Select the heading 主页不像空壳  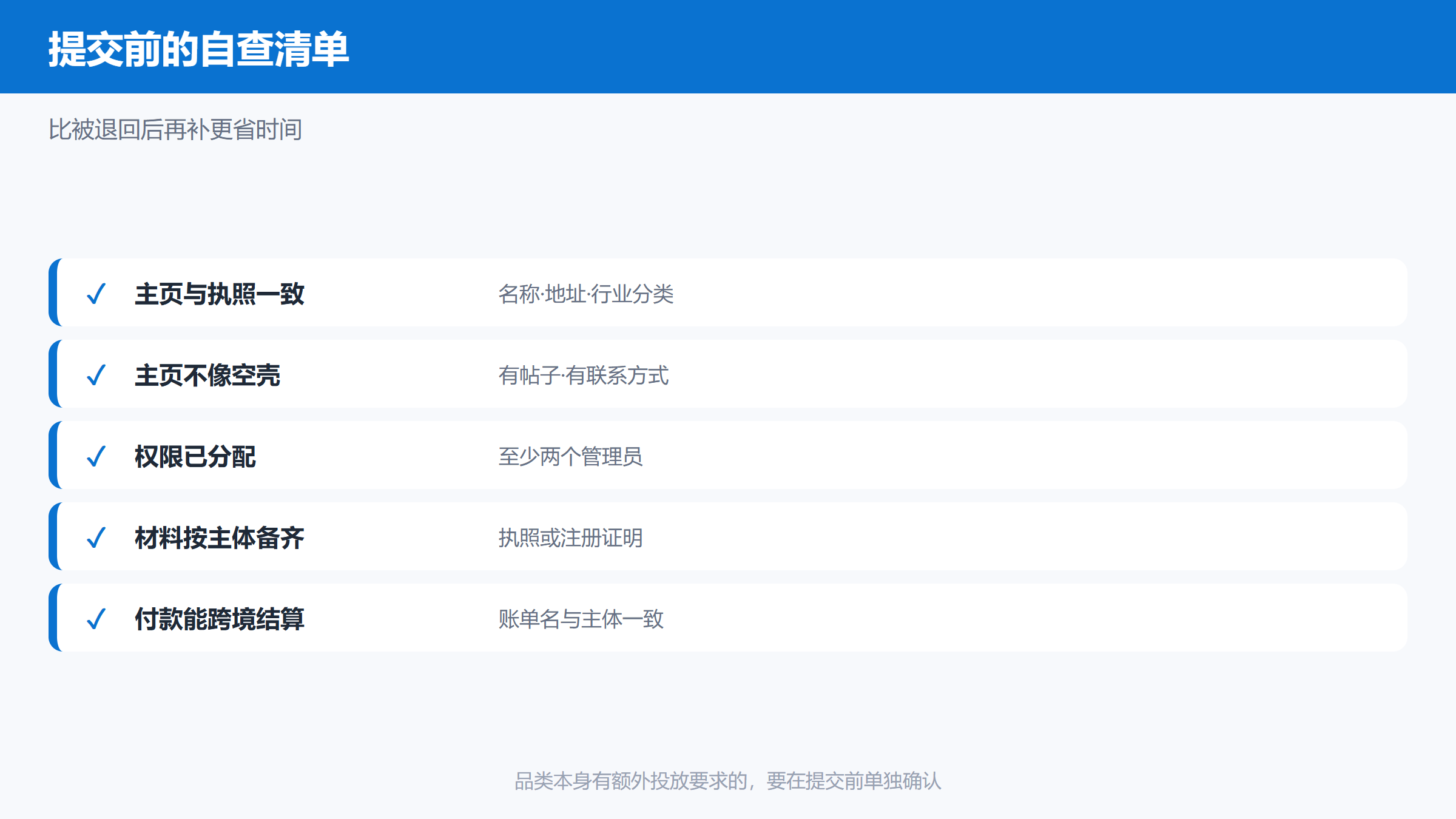coord(207,375)
